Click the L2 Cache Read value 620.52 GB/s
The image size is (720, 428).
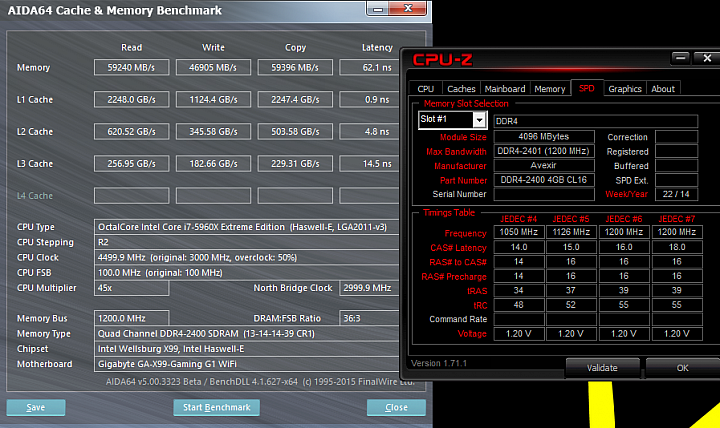(x=131, y=132)
